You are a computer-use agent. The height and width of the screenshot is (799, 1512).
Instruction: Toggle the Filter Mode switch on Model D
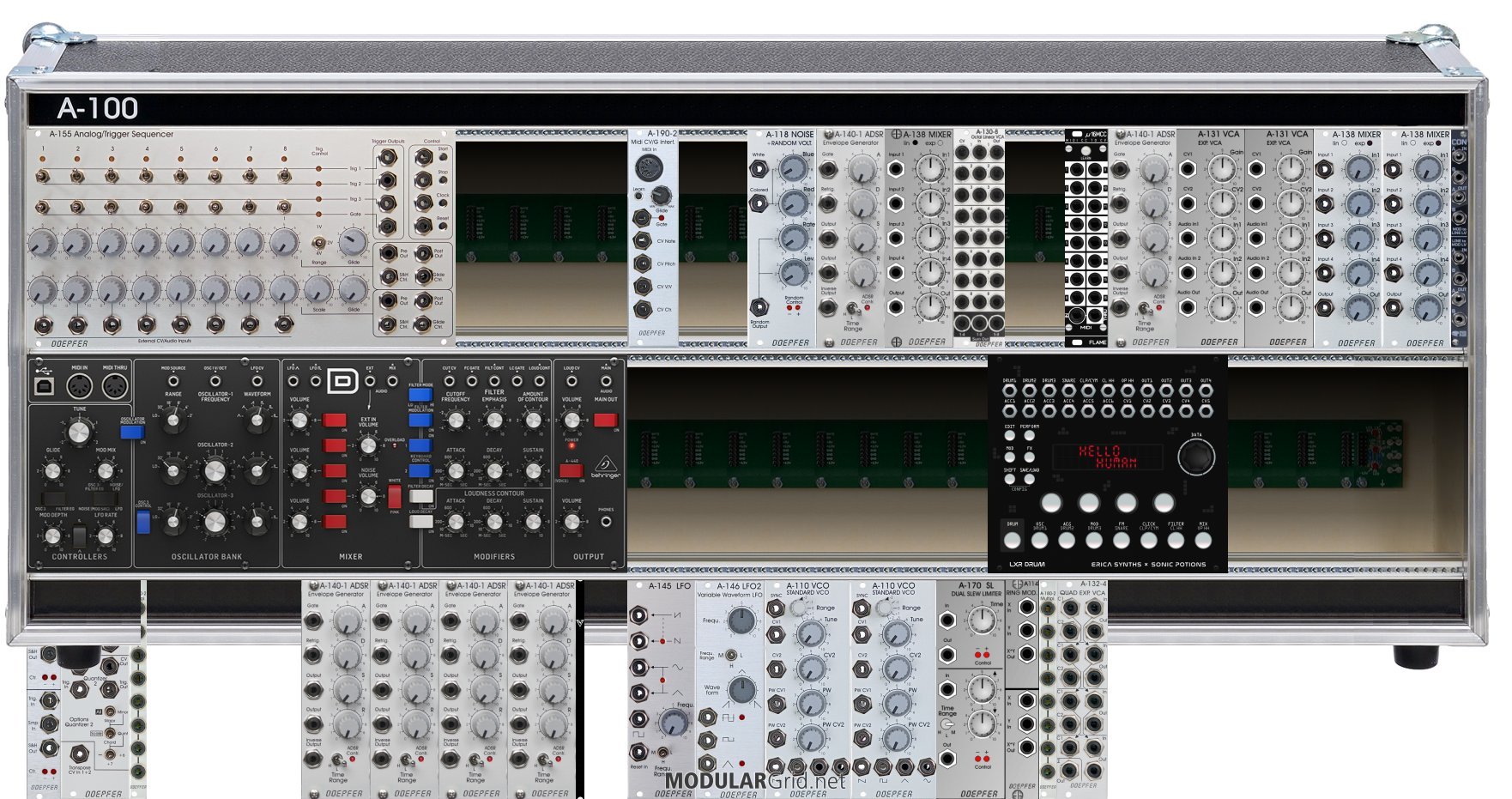420,395
